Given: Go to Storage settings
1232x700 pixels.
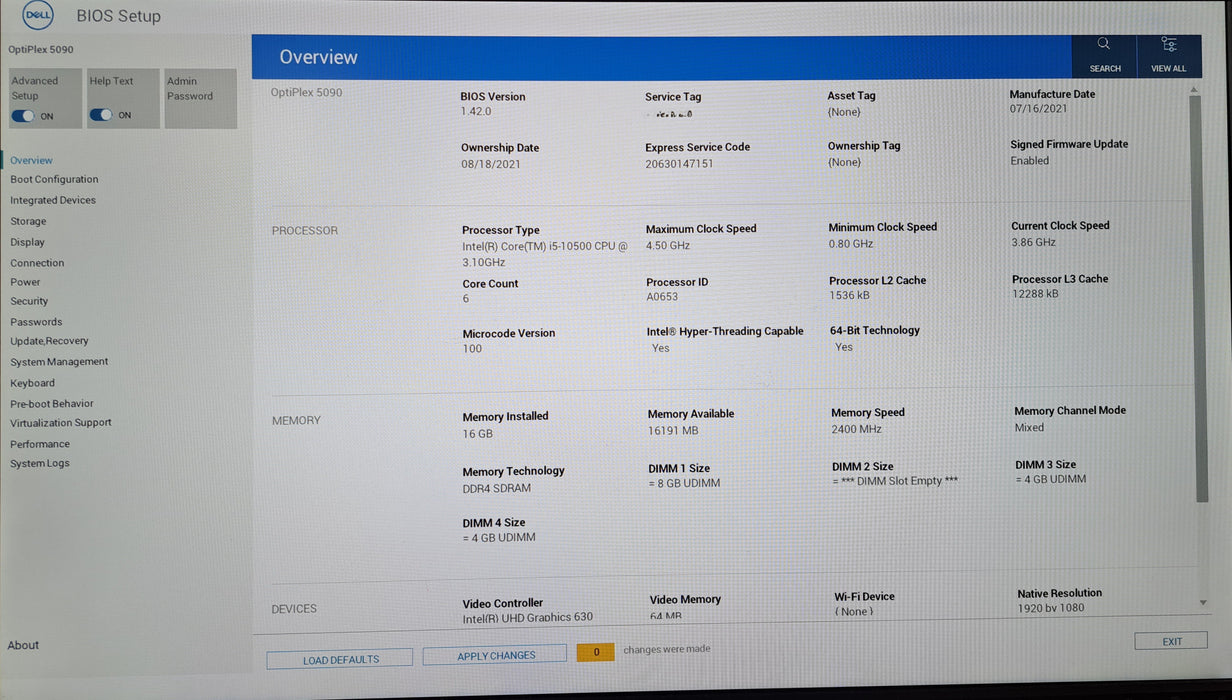Looking at the screenshot, I should click(28, 221).
